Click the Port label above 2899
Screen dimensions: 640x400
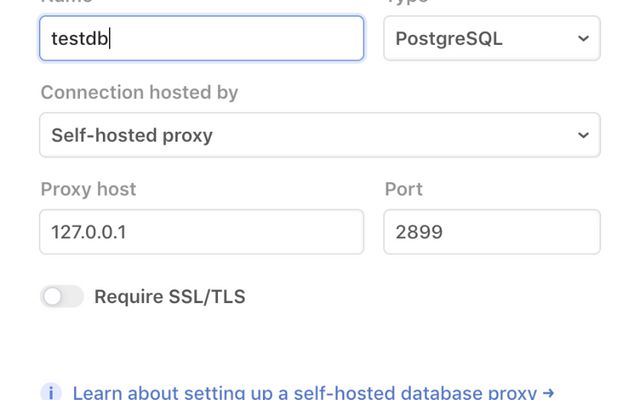tap(403, 189)
